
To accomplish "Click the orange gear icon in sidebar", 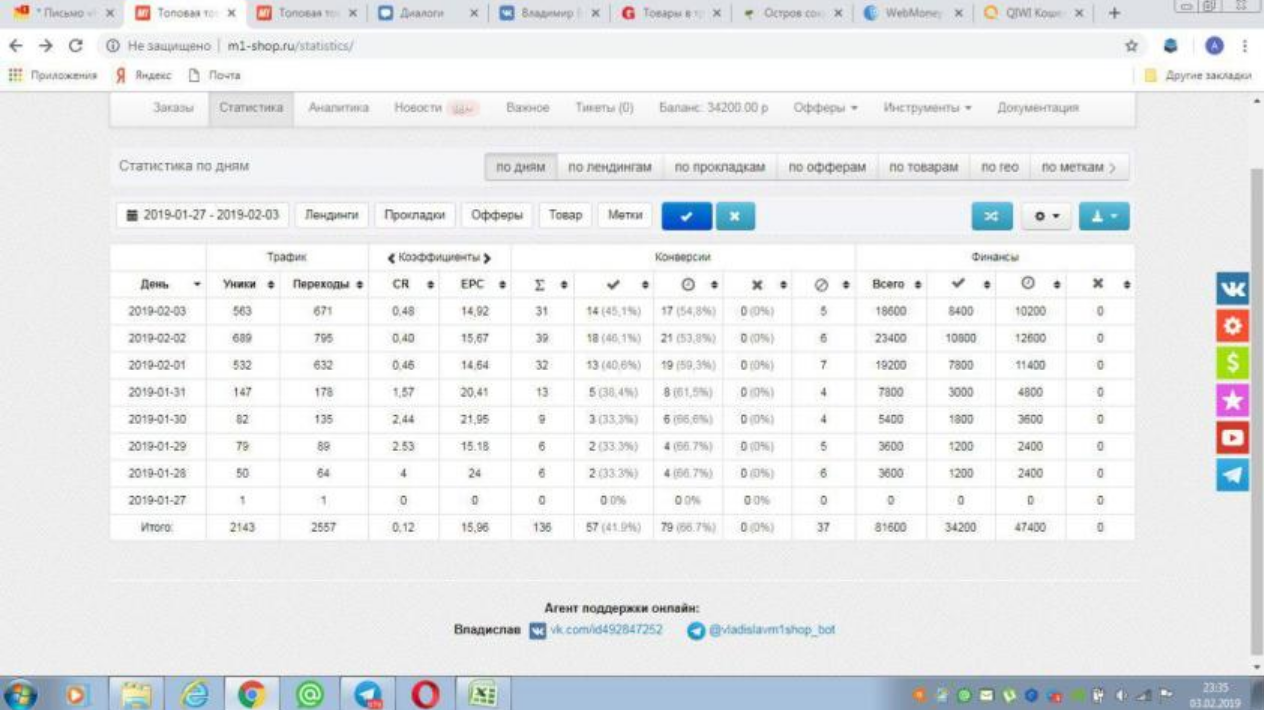I will click(1233, 326).
